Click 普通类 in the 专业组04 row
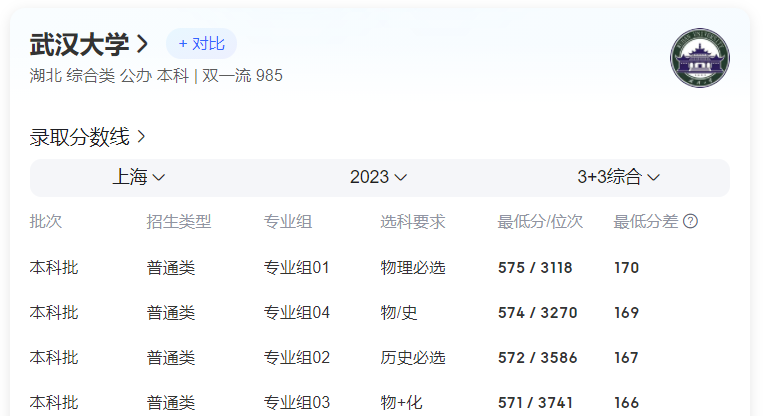 pyautogui.click(x=171, y=312)
